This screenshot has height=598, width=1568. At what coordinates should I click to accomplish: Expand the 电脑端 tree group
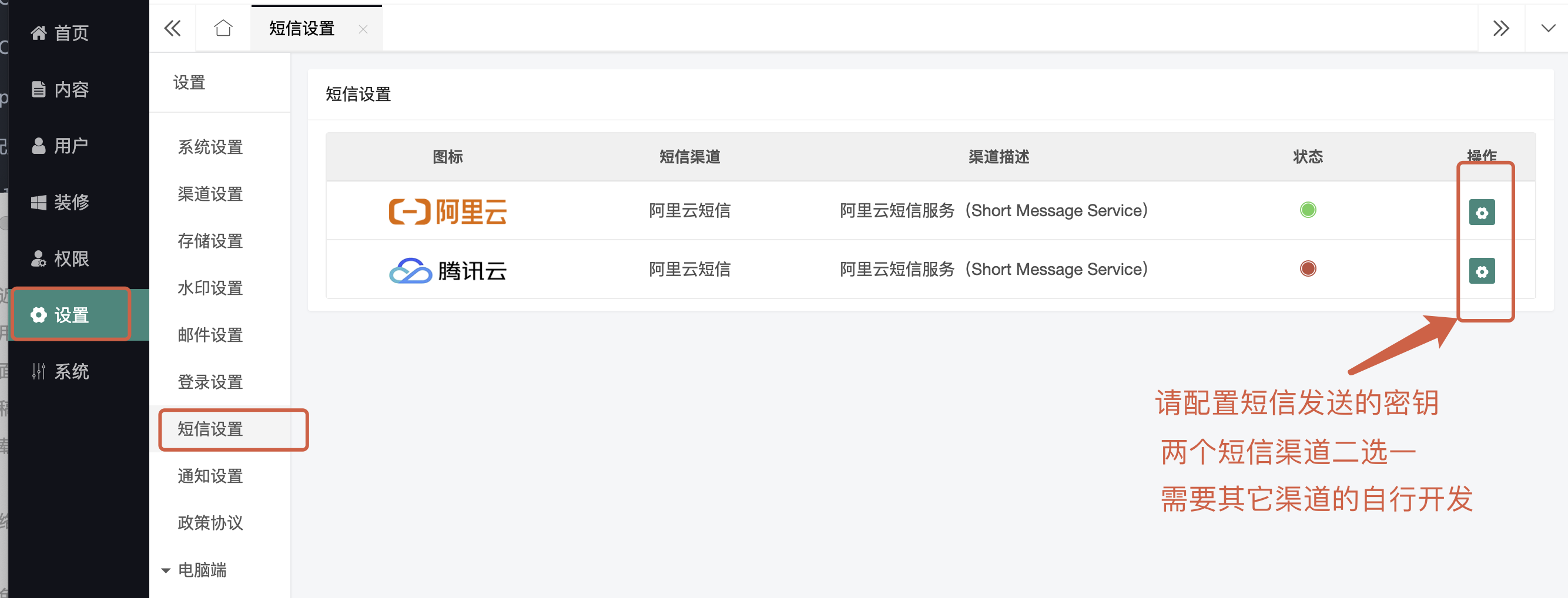click(x=166, y=570)
